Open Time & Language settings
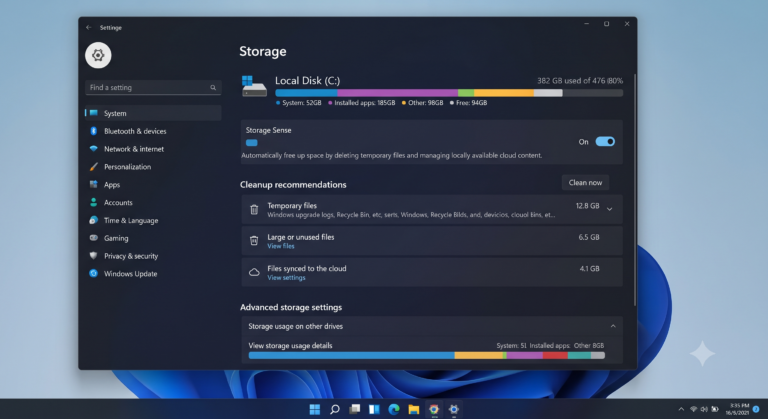This screenshot has width=768, height=419. [153, 221]
